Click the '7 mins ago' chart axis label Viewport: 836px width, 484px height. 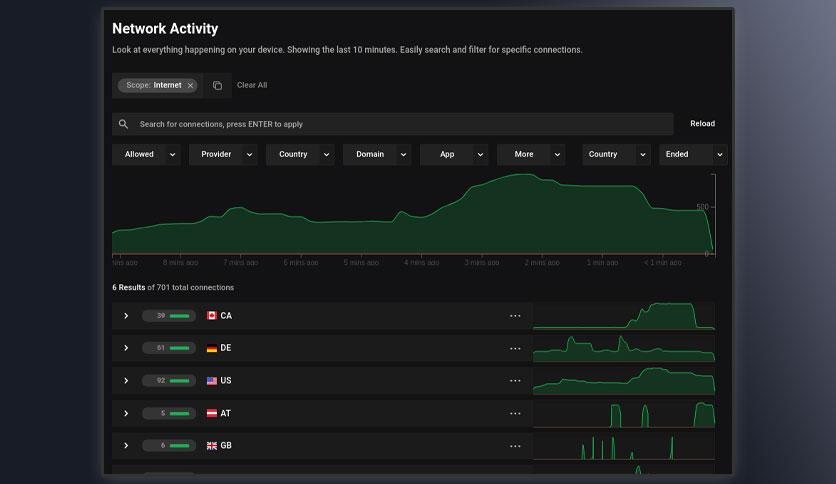(240, 262)
